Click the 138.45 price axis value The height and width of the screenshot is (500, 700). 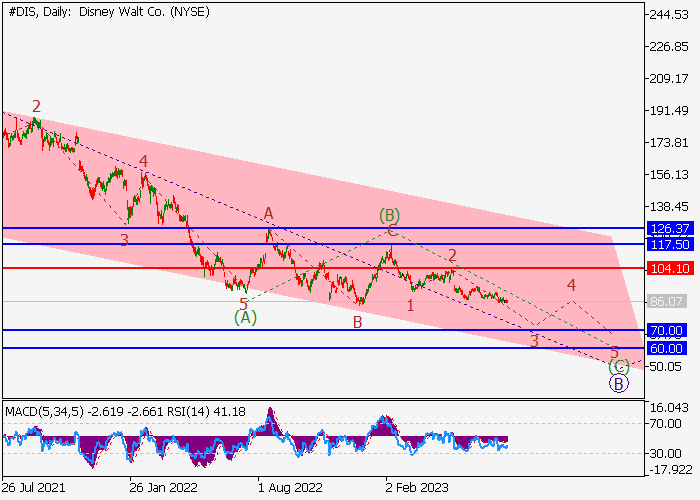click(x=669, y=207)
